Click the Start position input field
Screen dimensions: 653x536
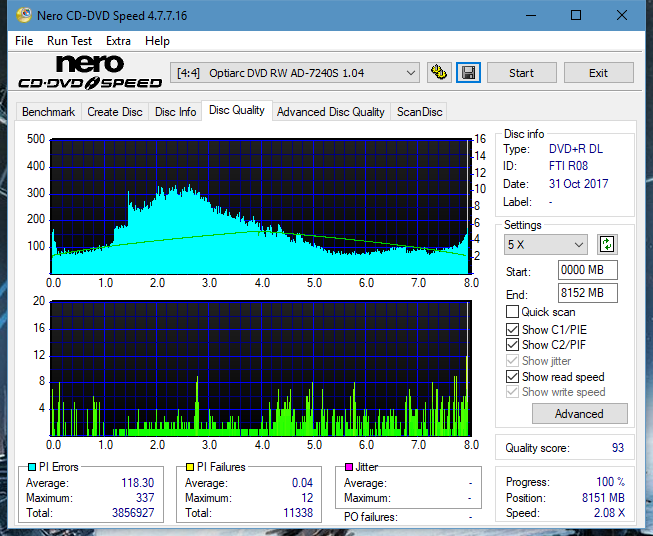[x=587, y=270]
